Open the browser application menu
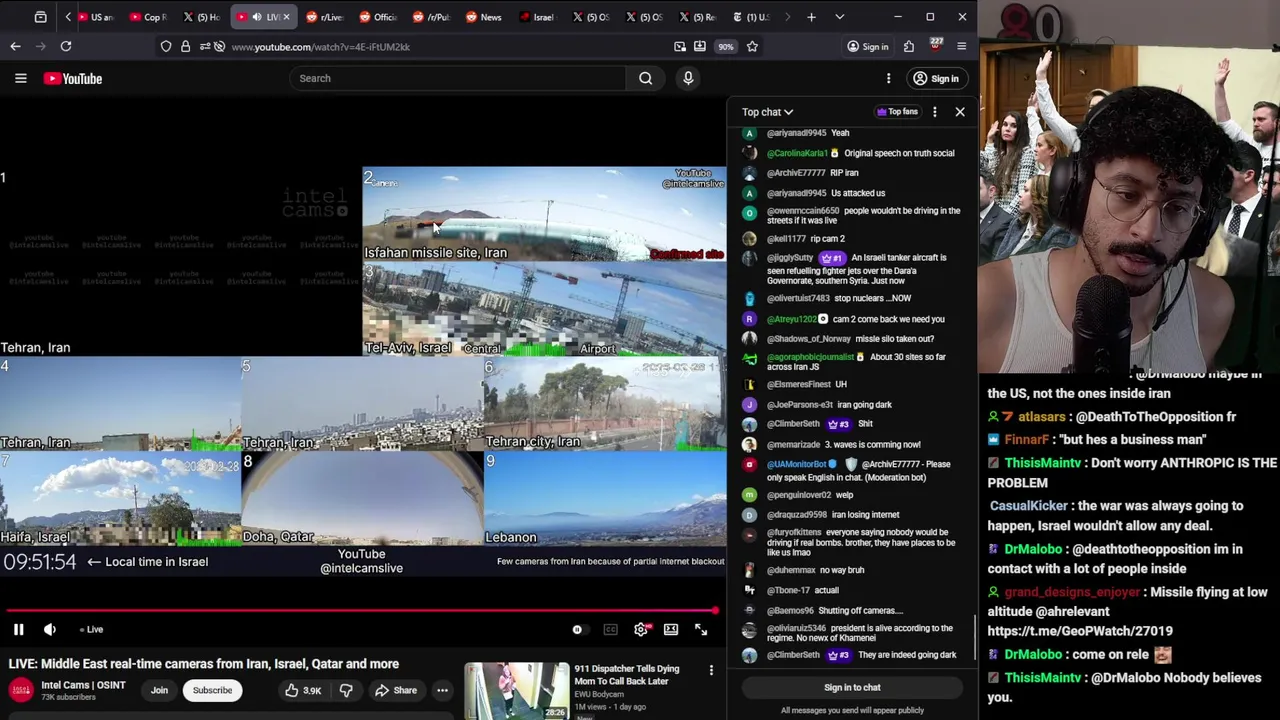1280x720 pixels. 962,46
